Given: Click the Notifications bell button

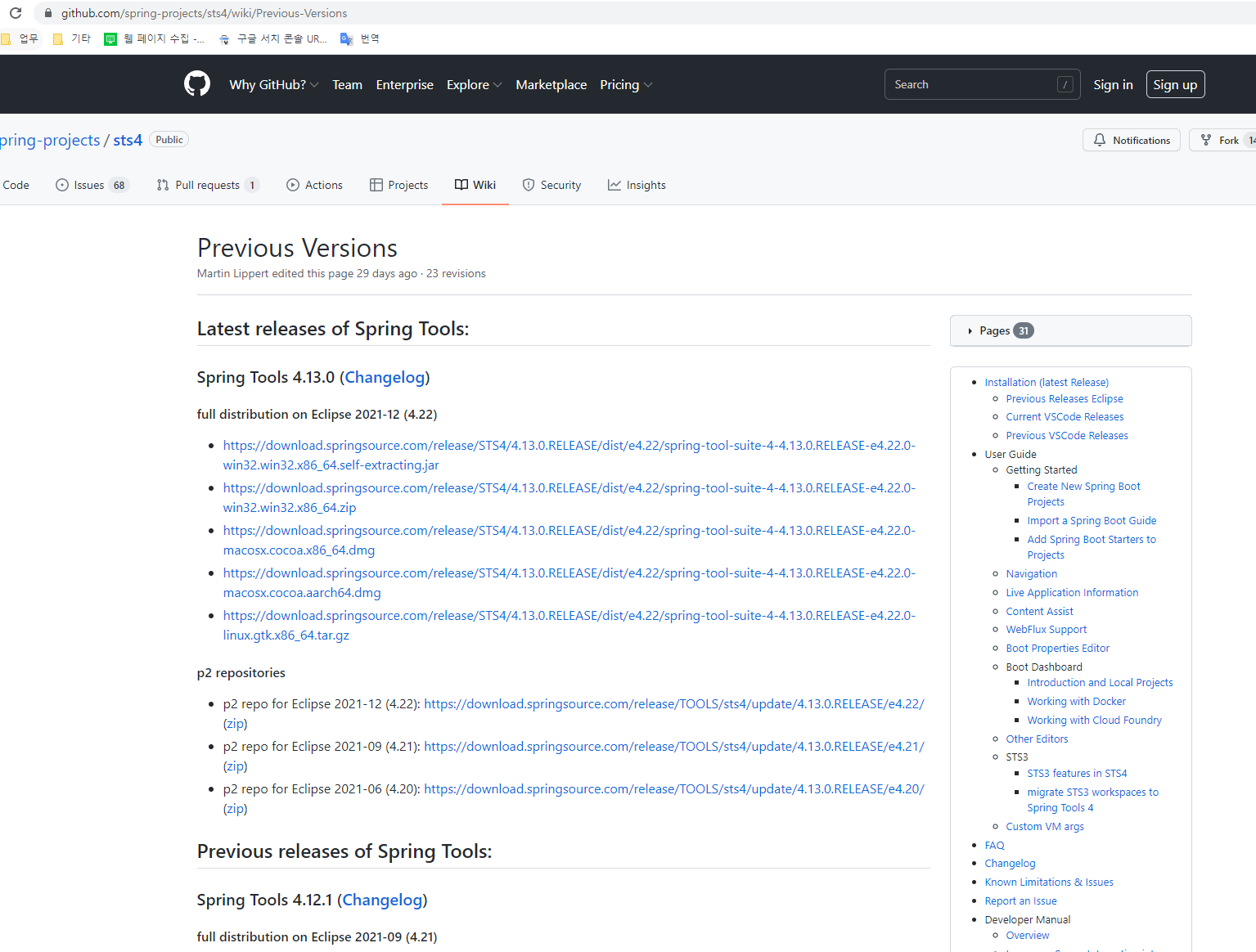Looking at the screenshot, I should [x=1132, y=140].
